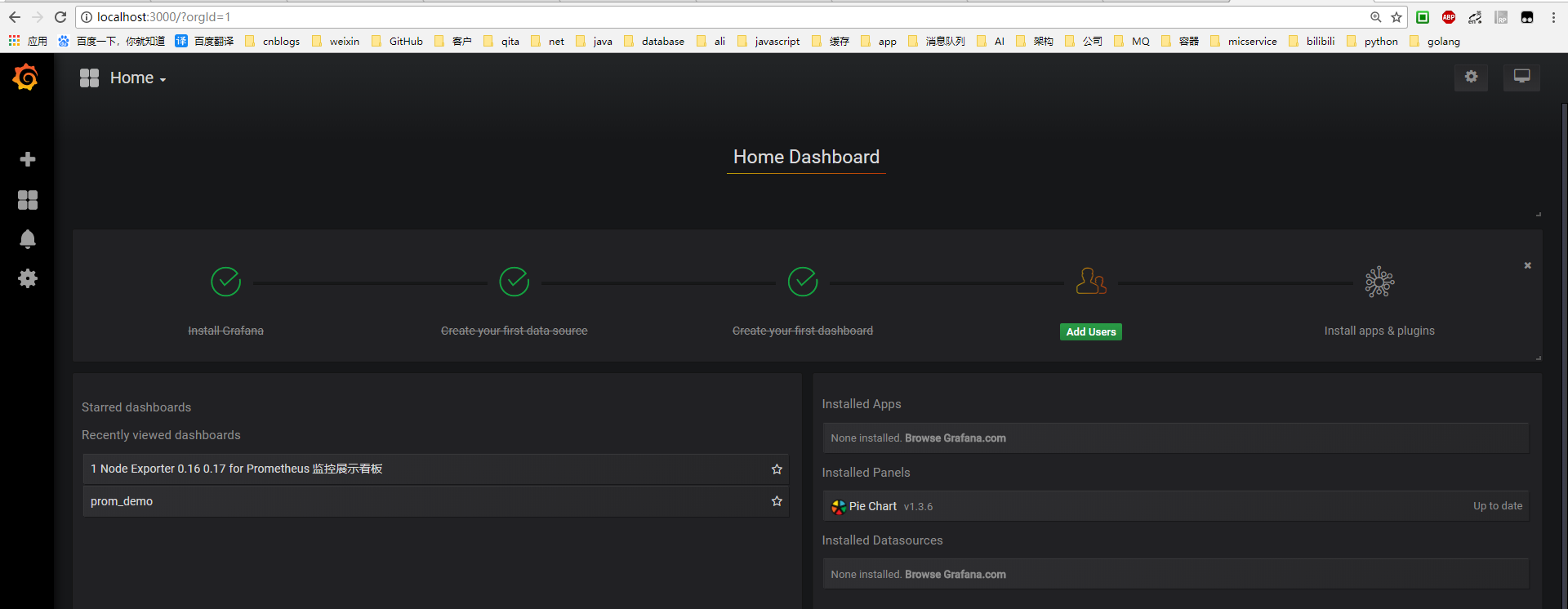The width and height of the screenshot is (1568, 609).
Task: Open dashboard settings gear at top right
Action: click(1471, 77)
